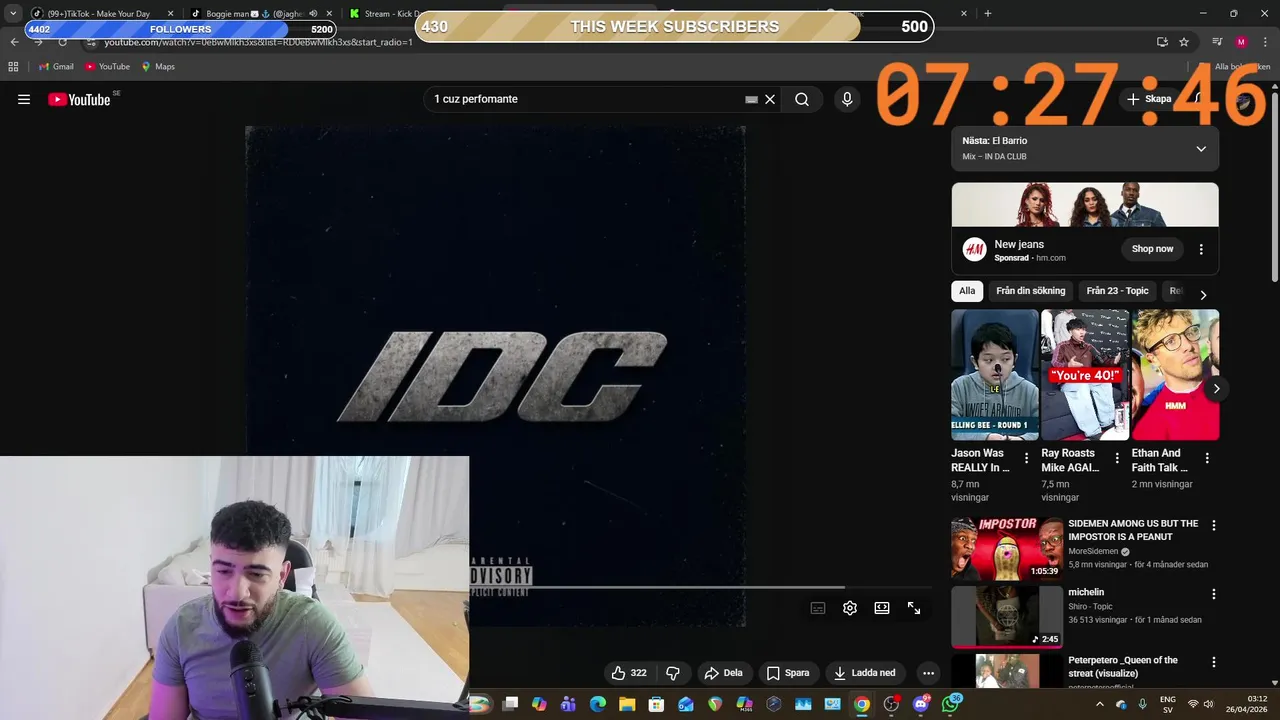This screenshot has width=1280, height=720.
Task: Open Microsoft Store from taskbar
Action: [656, 704]
